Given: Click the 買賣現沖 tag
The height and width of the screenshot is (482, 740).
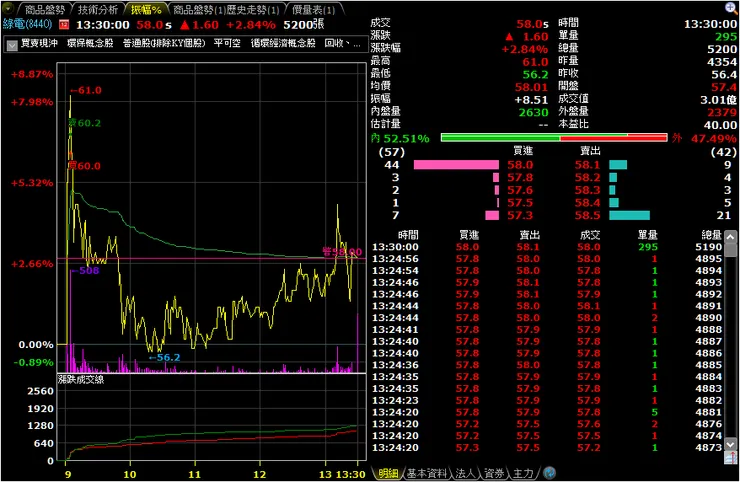Looking at the screenshot, I should (x=39, y=43).
